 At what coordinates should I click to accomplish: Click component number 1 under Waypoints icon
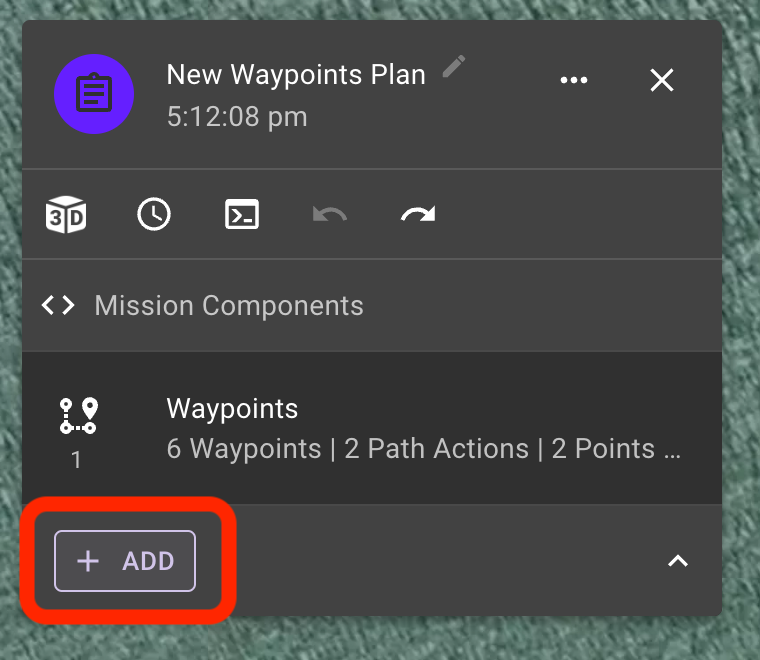[76, 459]
